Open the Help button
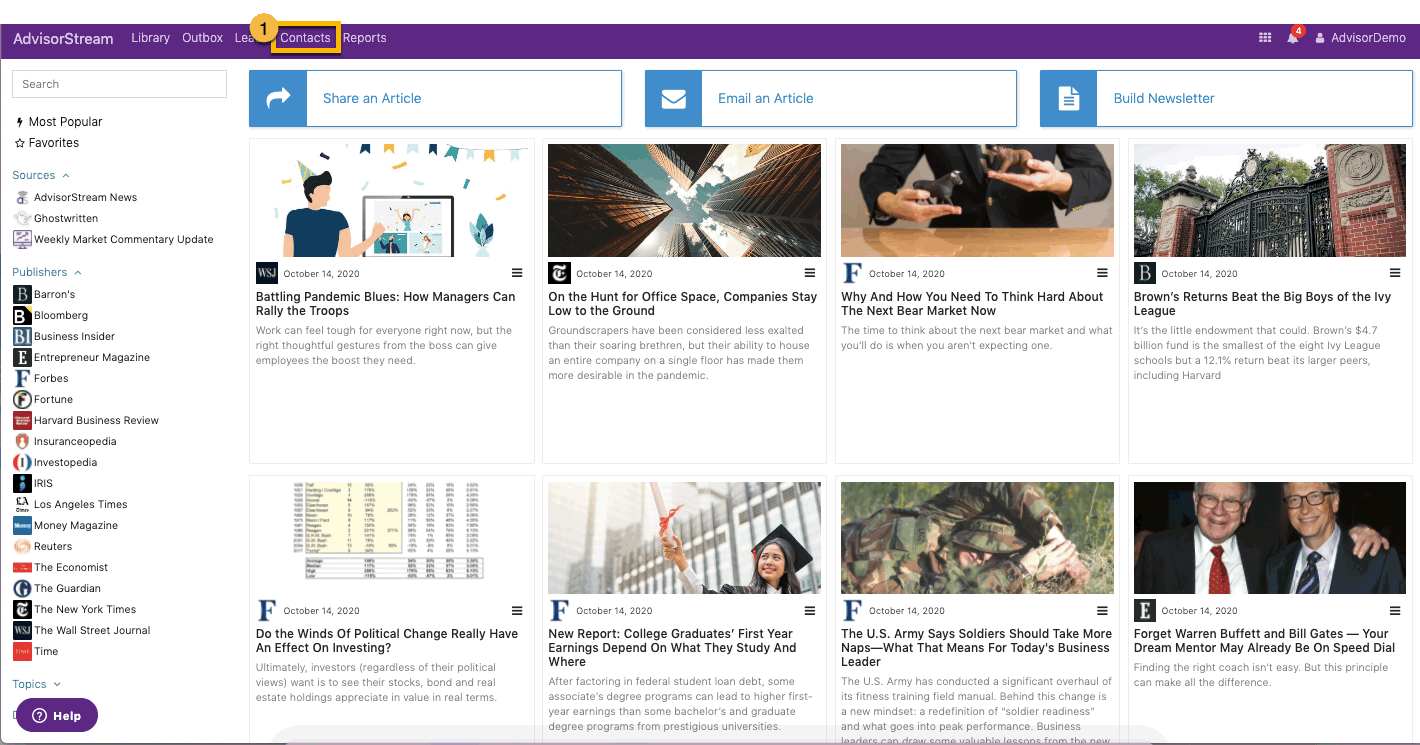Image resolution: width=1420 pixels, height=745 pixels. 57,716
